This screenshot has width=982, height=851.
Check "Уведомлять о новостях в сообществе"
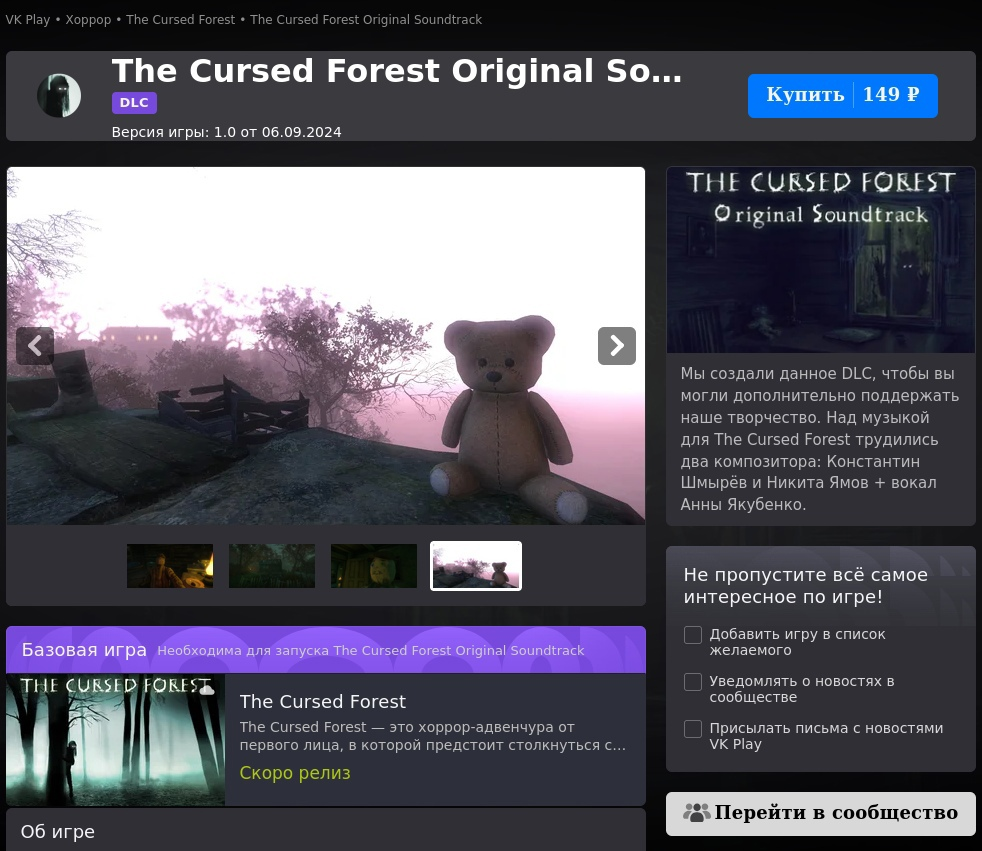[x=692, y=682]
